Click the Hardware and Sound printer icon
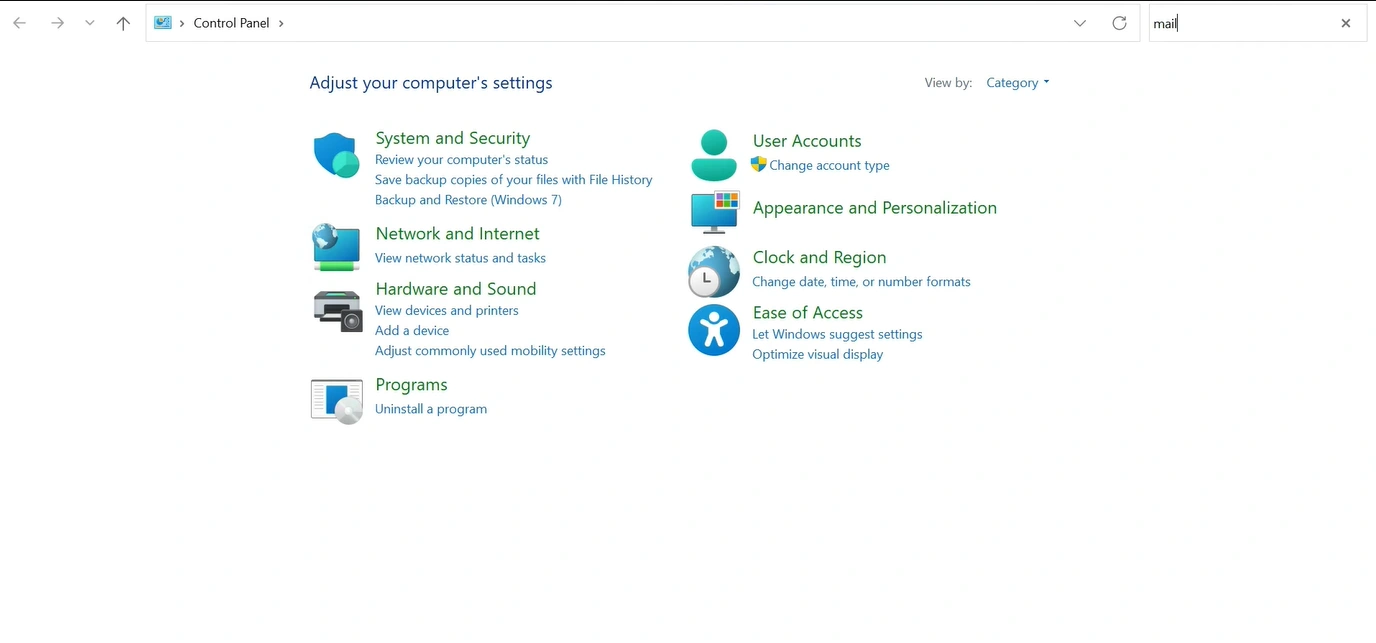This screenshot has height=643, width=1376. [x=337, y=310]
